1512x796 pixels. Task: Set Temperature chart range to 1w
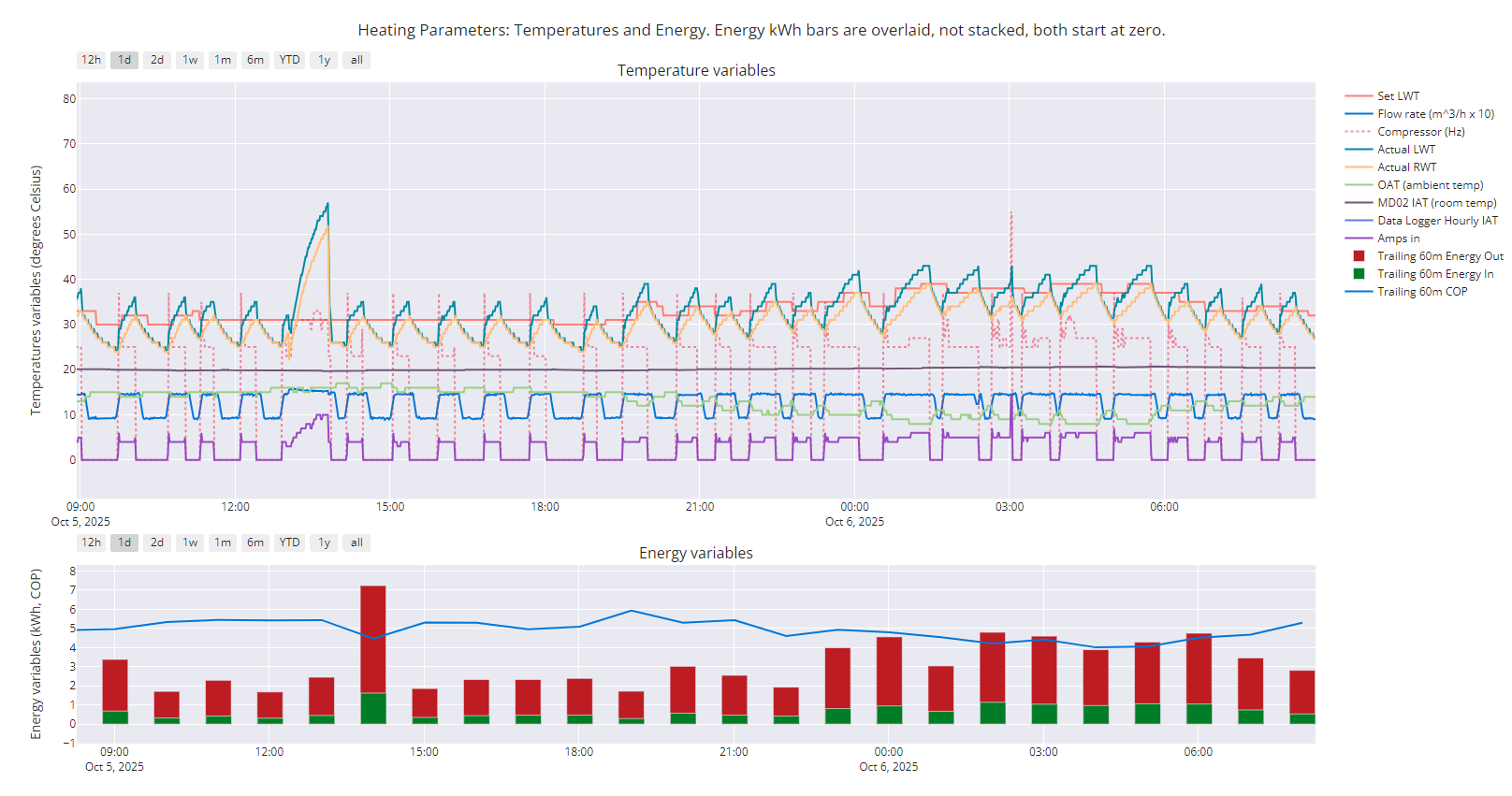tap(190, 60)
